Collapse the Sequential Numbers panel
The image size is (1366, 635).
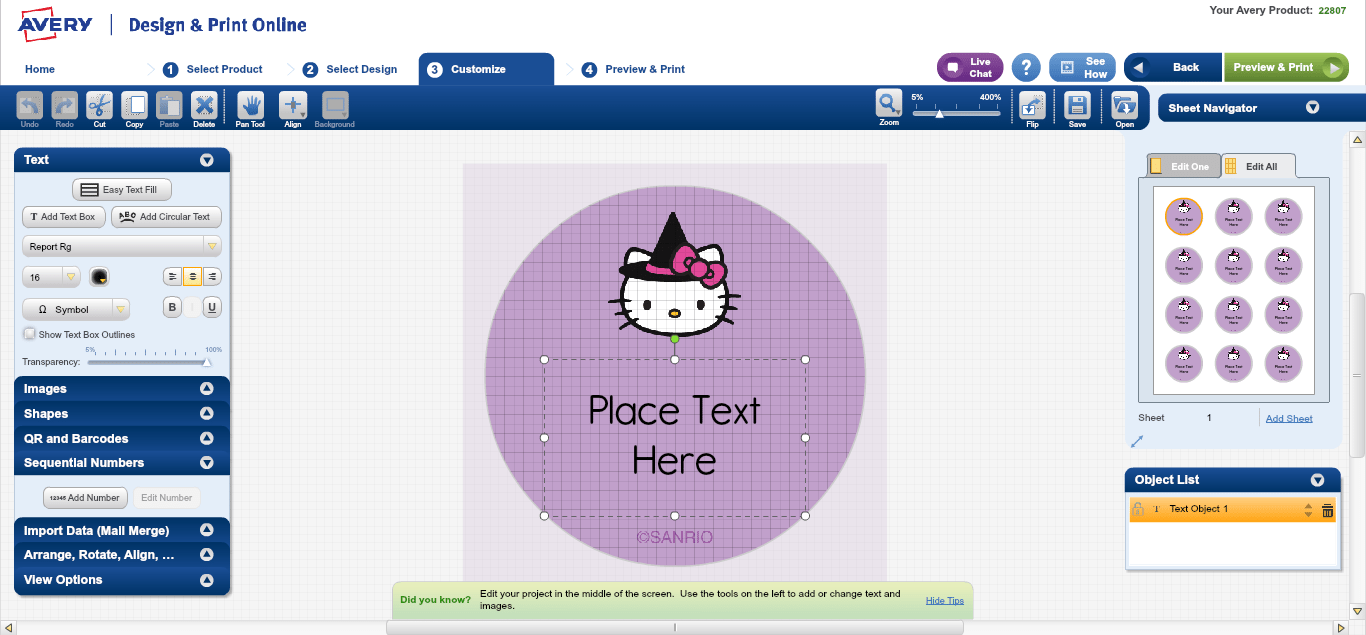point(207,463)
